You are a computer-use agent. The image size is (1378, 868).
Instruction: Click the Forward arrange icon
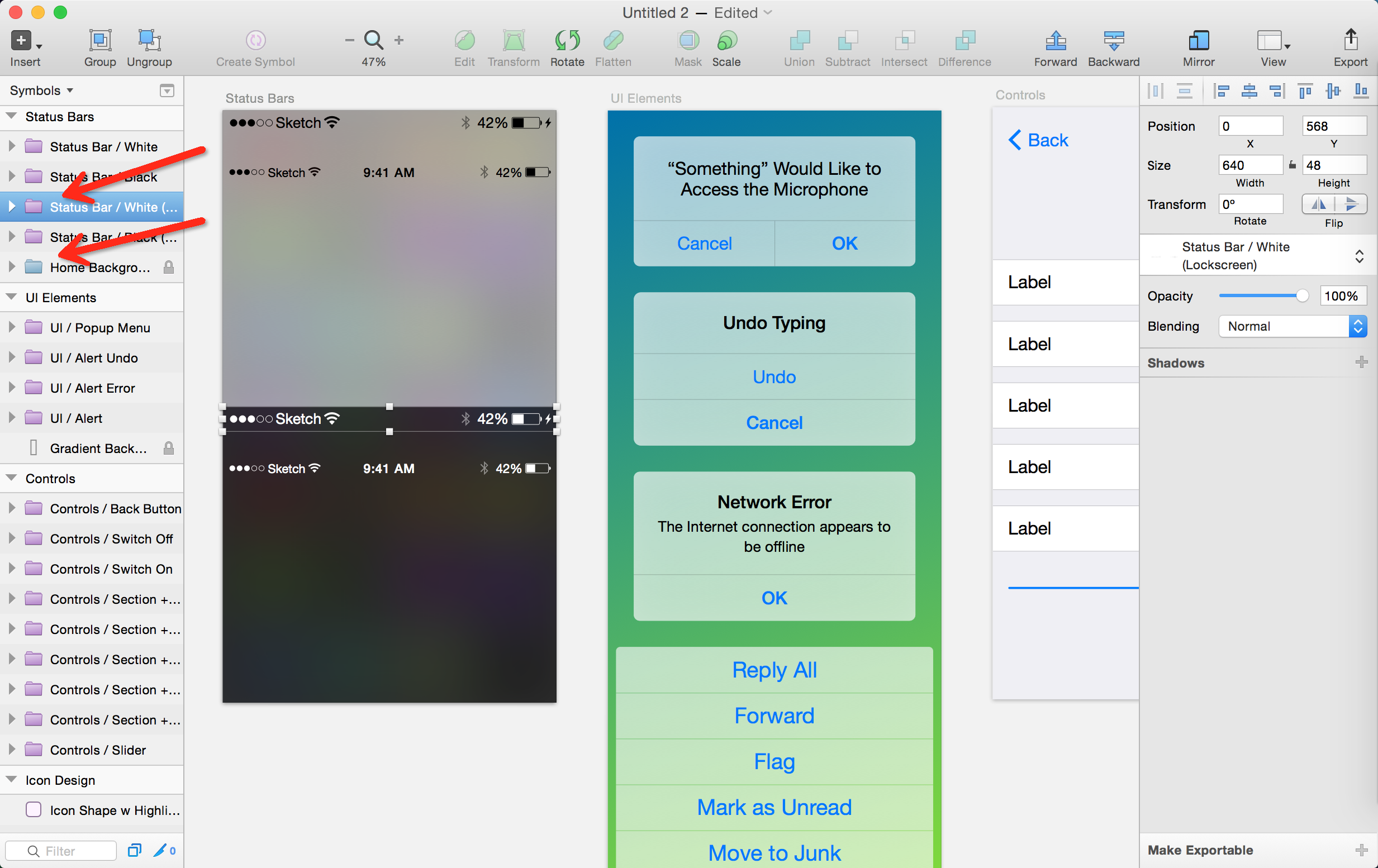click(1054, 41)
